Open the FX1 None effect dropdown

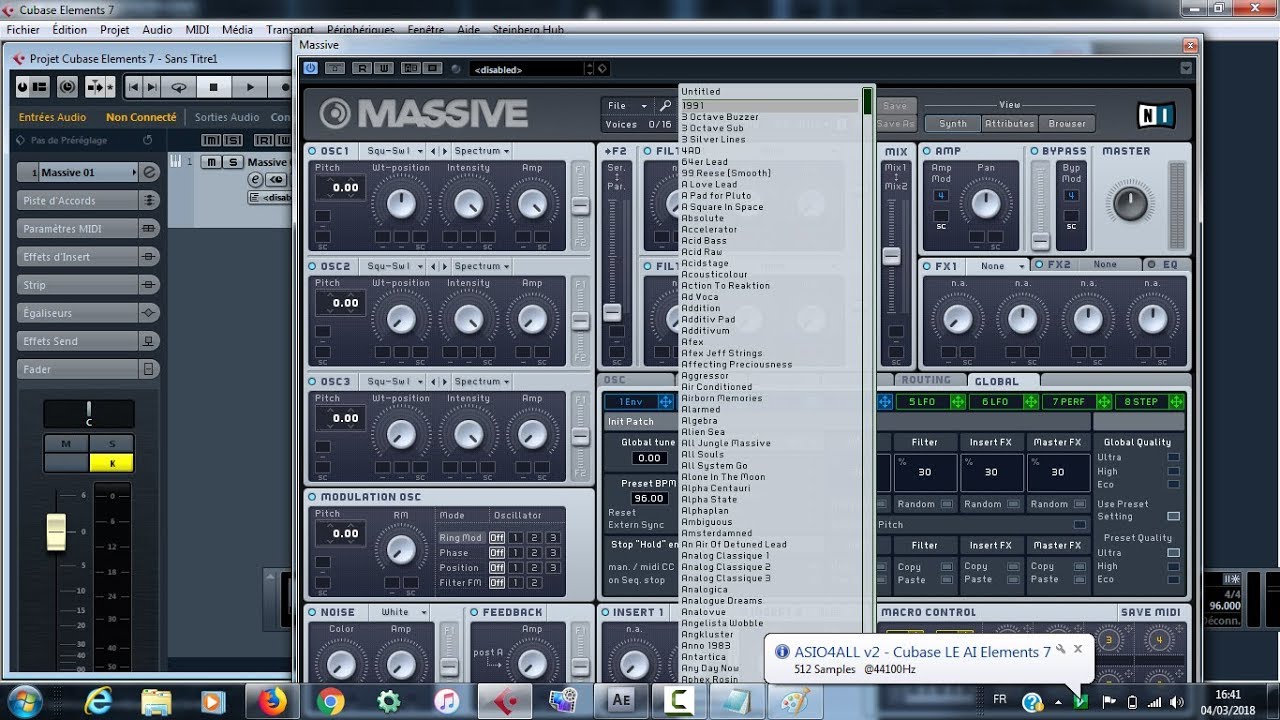click(1003, 266)
